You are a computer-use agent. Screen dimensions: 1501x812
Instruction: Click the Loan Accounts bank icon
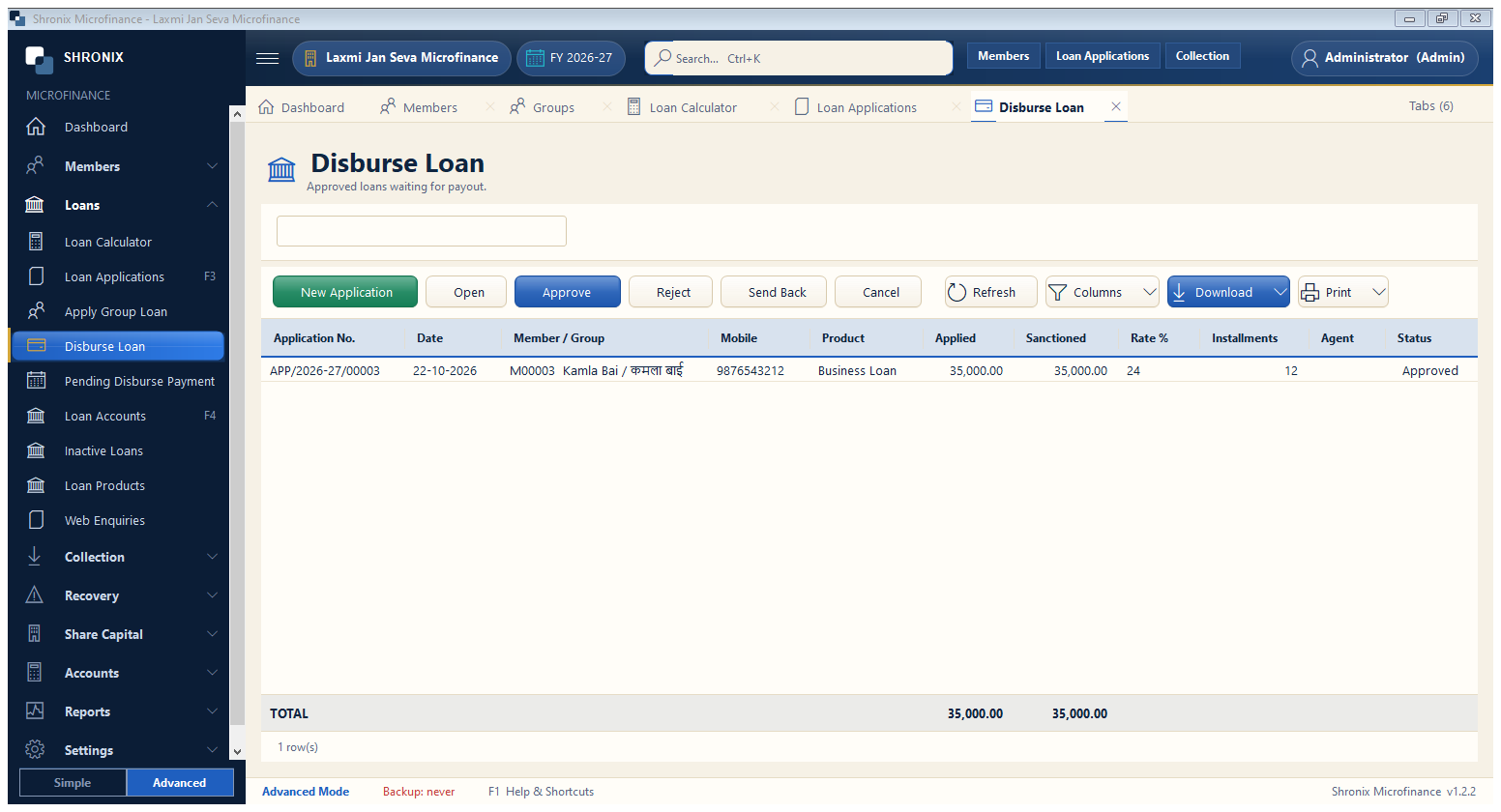point(36,416)
